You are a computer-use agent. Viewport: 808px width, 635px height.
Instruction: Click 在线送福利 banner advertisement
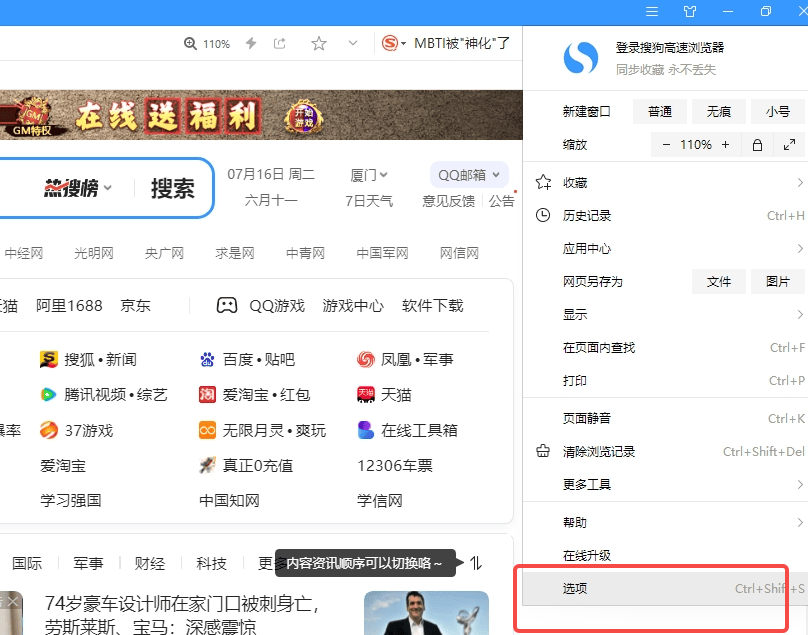pos(261,115)
